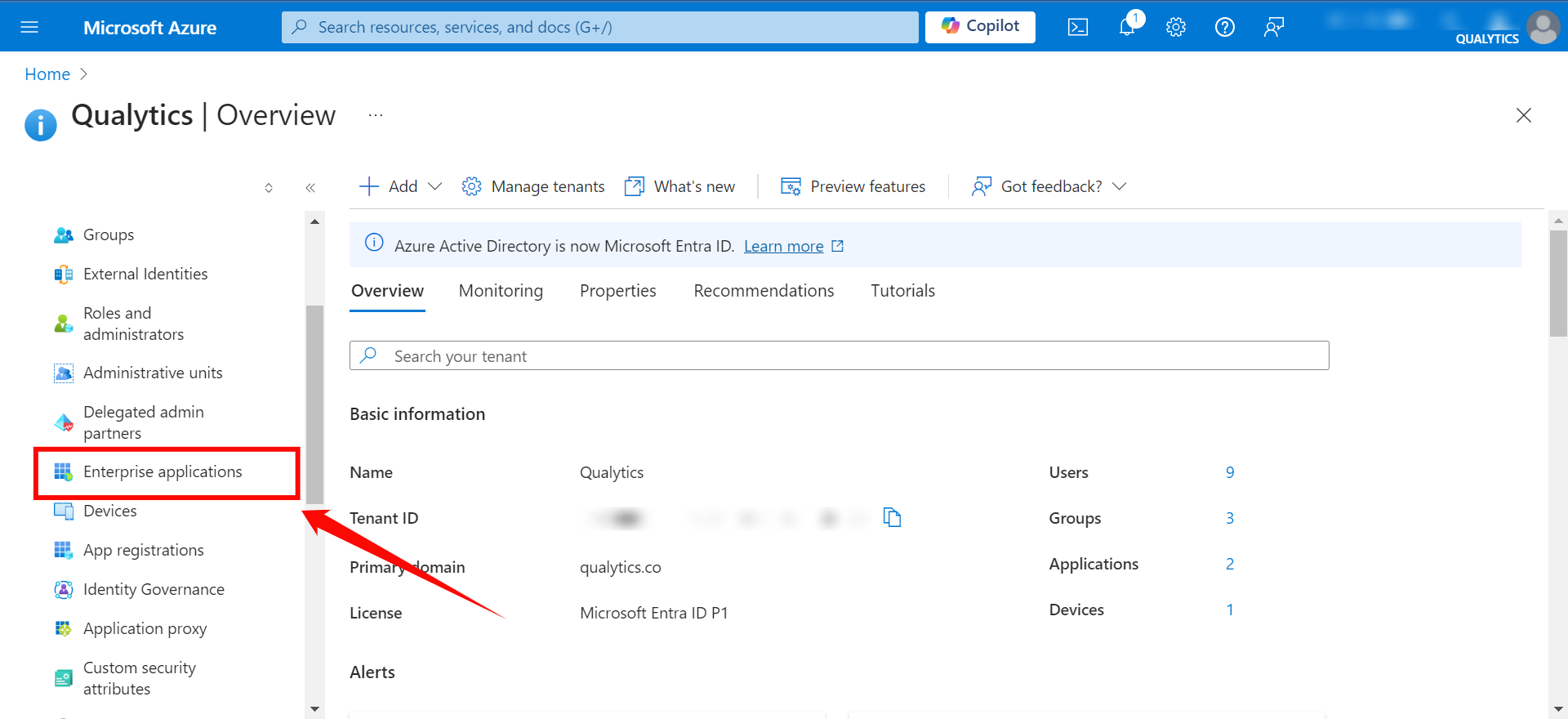Screen dimensions: 1568x719
Task: Click the Groups sidebar icon
Action: click(x=64, y=235)
